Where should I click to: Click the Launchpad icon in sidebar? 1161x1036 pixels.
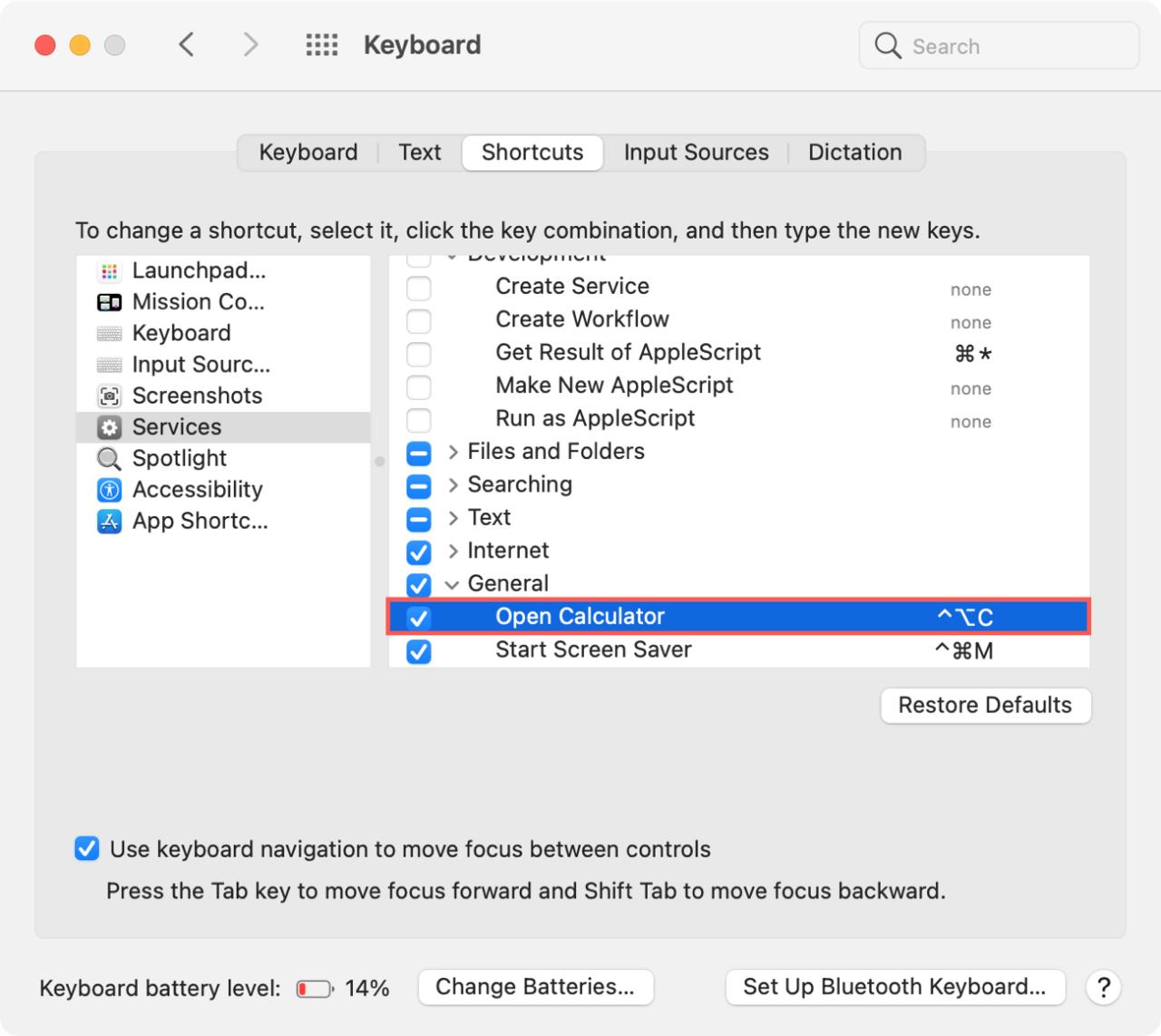(x=109, y=271)
